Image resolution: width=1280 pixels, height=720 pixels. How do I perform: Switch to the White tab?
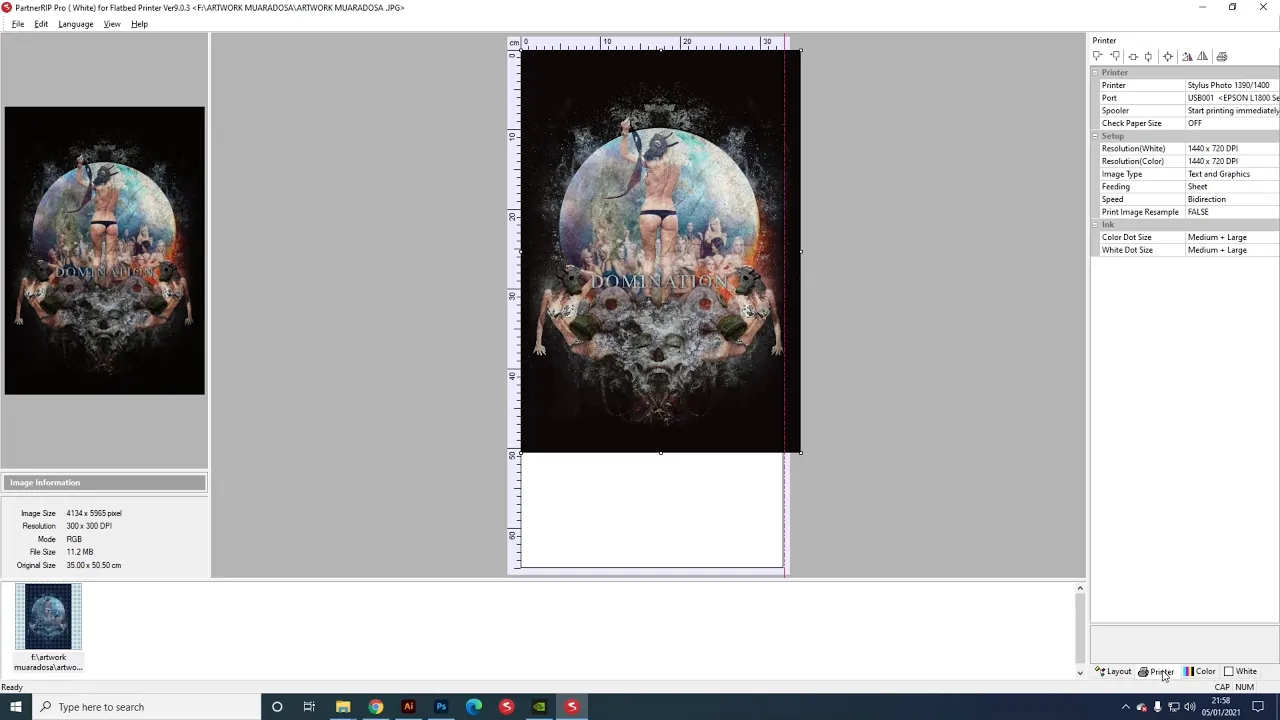[x=1241, y=672]
